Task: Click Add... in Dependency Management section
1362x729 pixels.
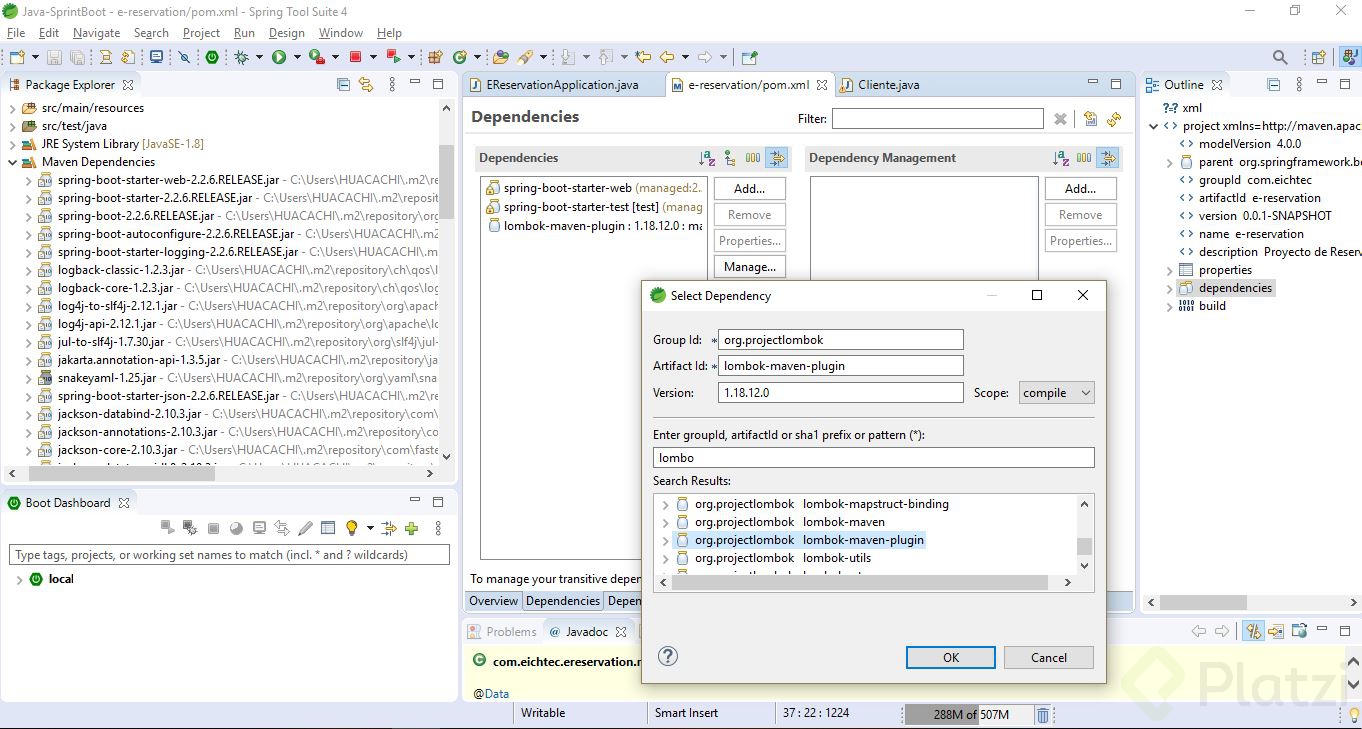Action: (x=1081, y=188)
